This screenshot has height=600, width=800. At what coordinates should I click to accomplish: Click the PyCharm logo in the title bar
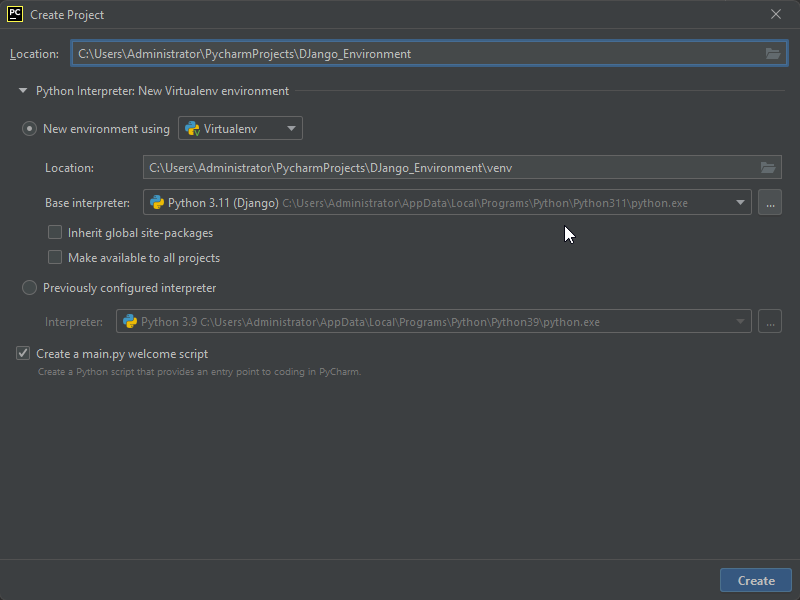15,14
